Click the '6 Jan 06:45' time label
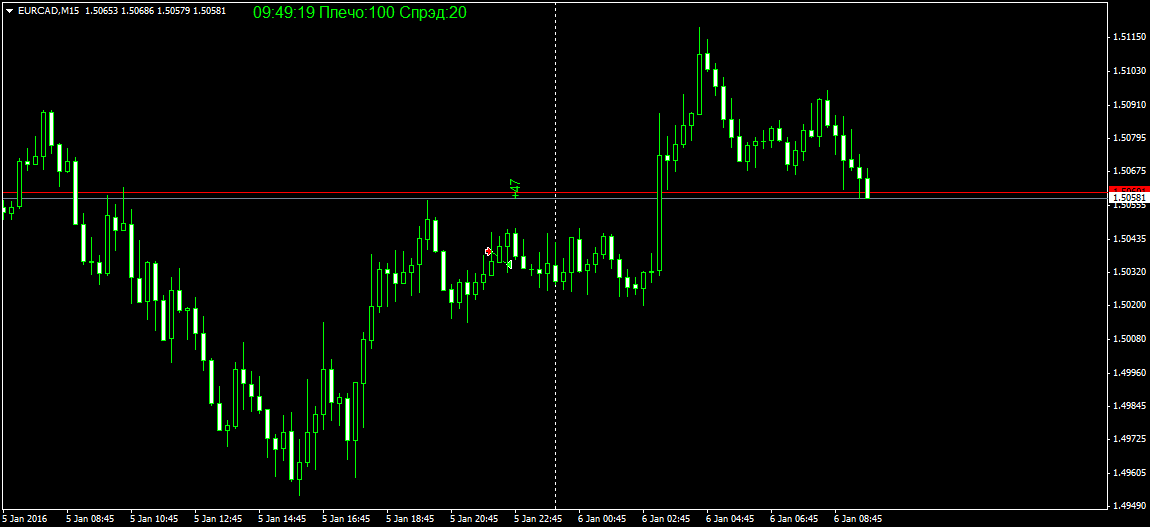Image resolution: width=1150 pixels, height=527 pixels. coord(796,518)
